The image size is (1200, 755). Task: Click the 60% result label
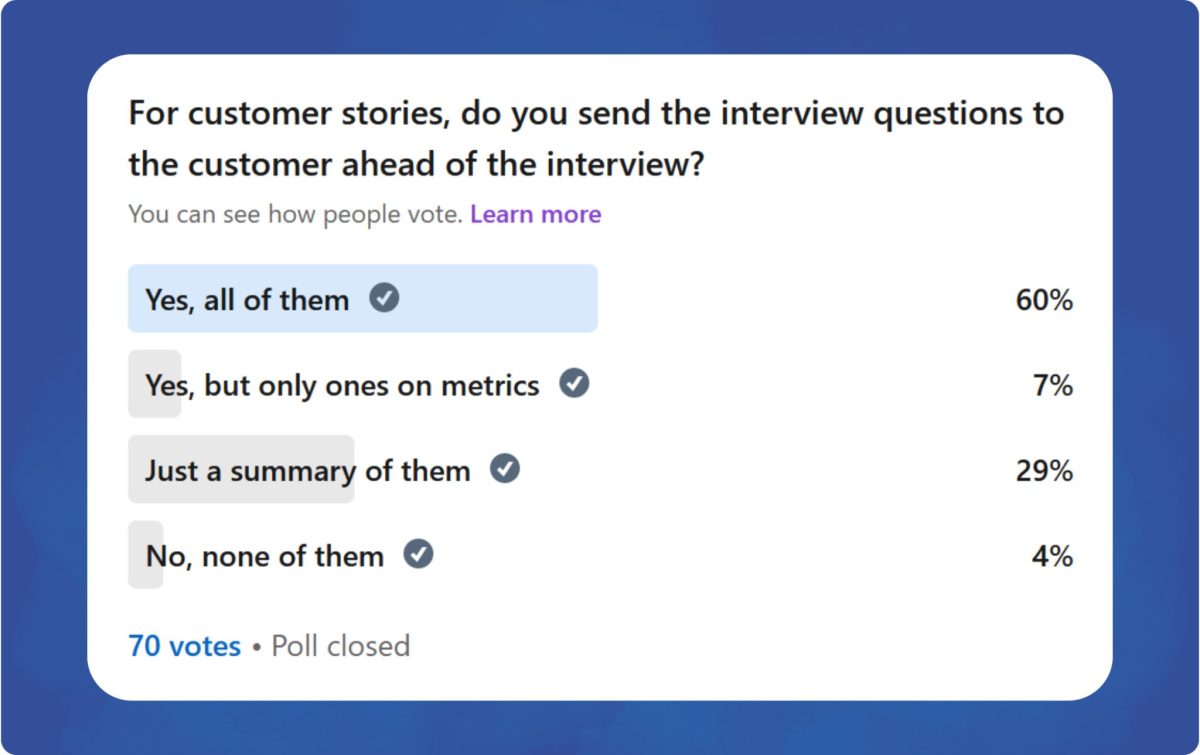tap(1046, 298)
